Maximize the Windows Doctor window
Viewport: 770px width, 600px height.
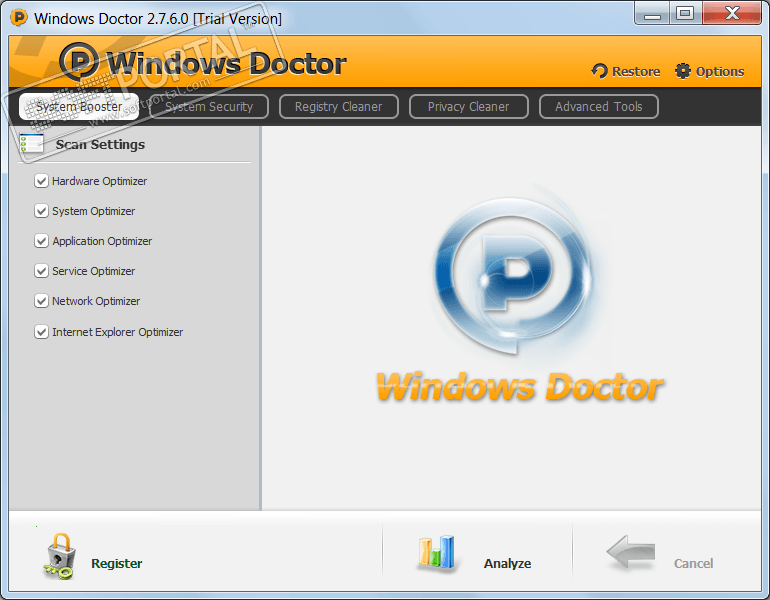685,13
